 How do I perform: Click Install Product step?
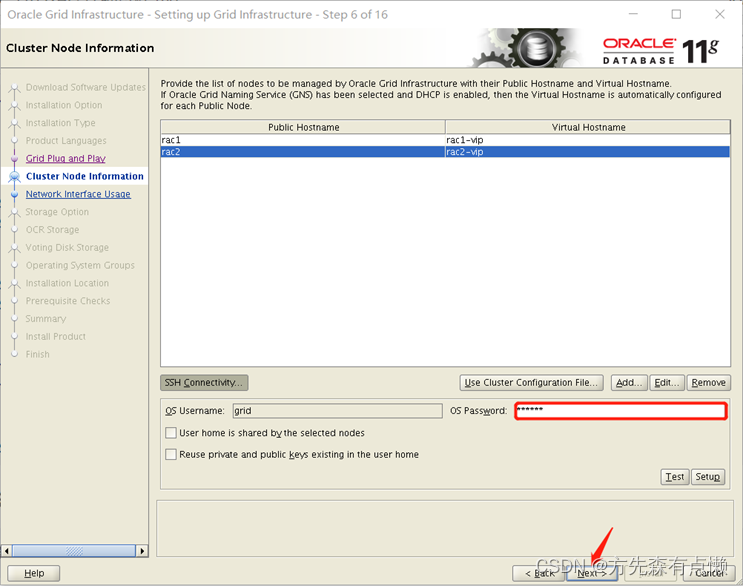click(x=56, y=336)
